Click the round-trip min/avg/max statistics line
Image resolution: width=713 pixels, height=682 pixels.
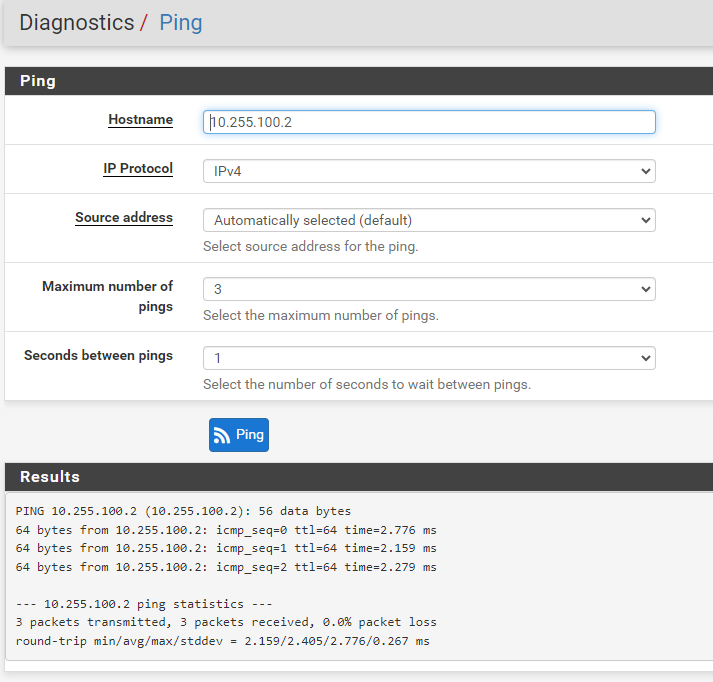pyautogui.click(x=222, y=641)
